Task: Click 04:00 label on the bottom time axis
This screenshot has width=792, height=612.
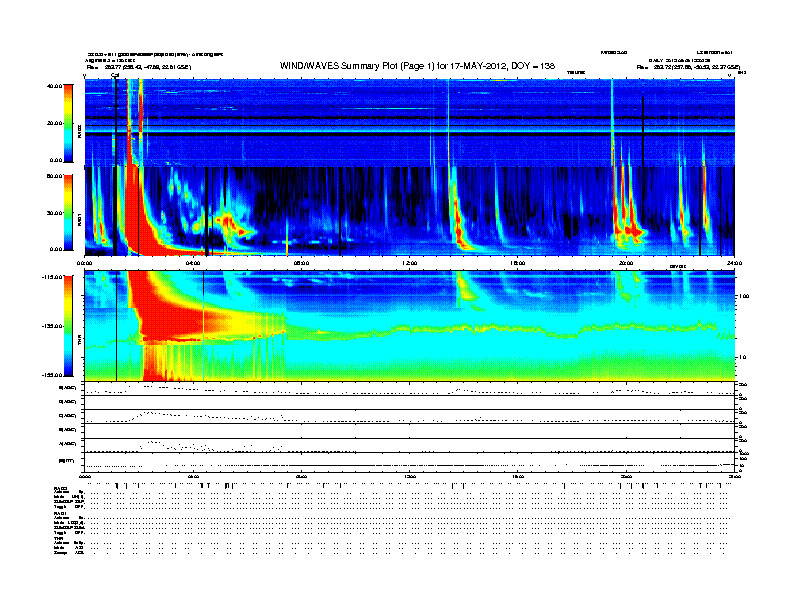Action: [193, 477]
